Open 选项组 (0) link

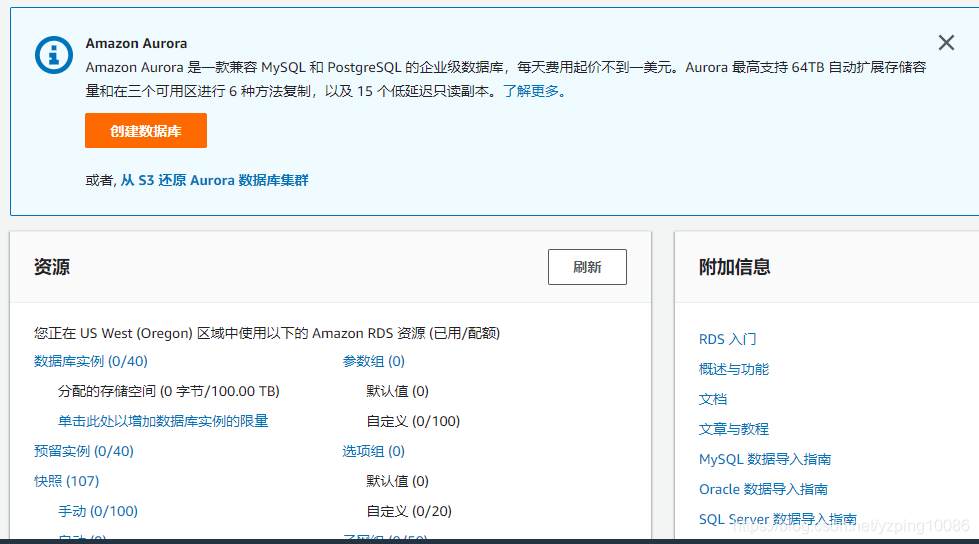coord(373,452)
